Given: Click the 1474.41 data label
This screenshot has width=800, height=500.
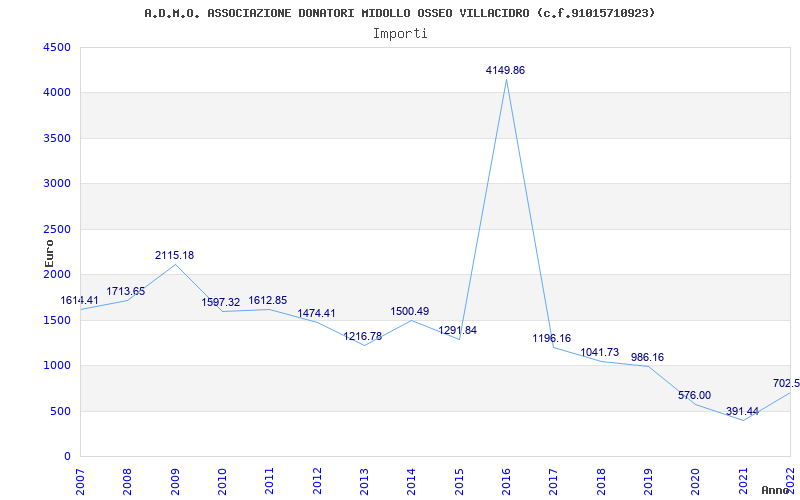Looking at the screenshot, I should click(x=316, y=313).
